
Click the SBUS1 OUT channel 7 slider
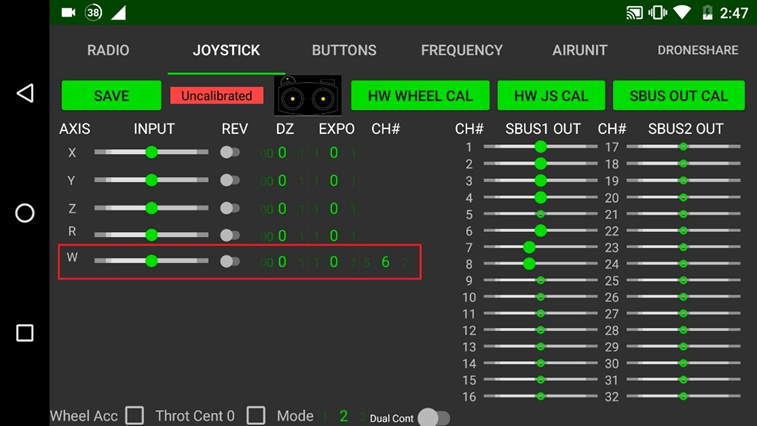pos(530,247)
